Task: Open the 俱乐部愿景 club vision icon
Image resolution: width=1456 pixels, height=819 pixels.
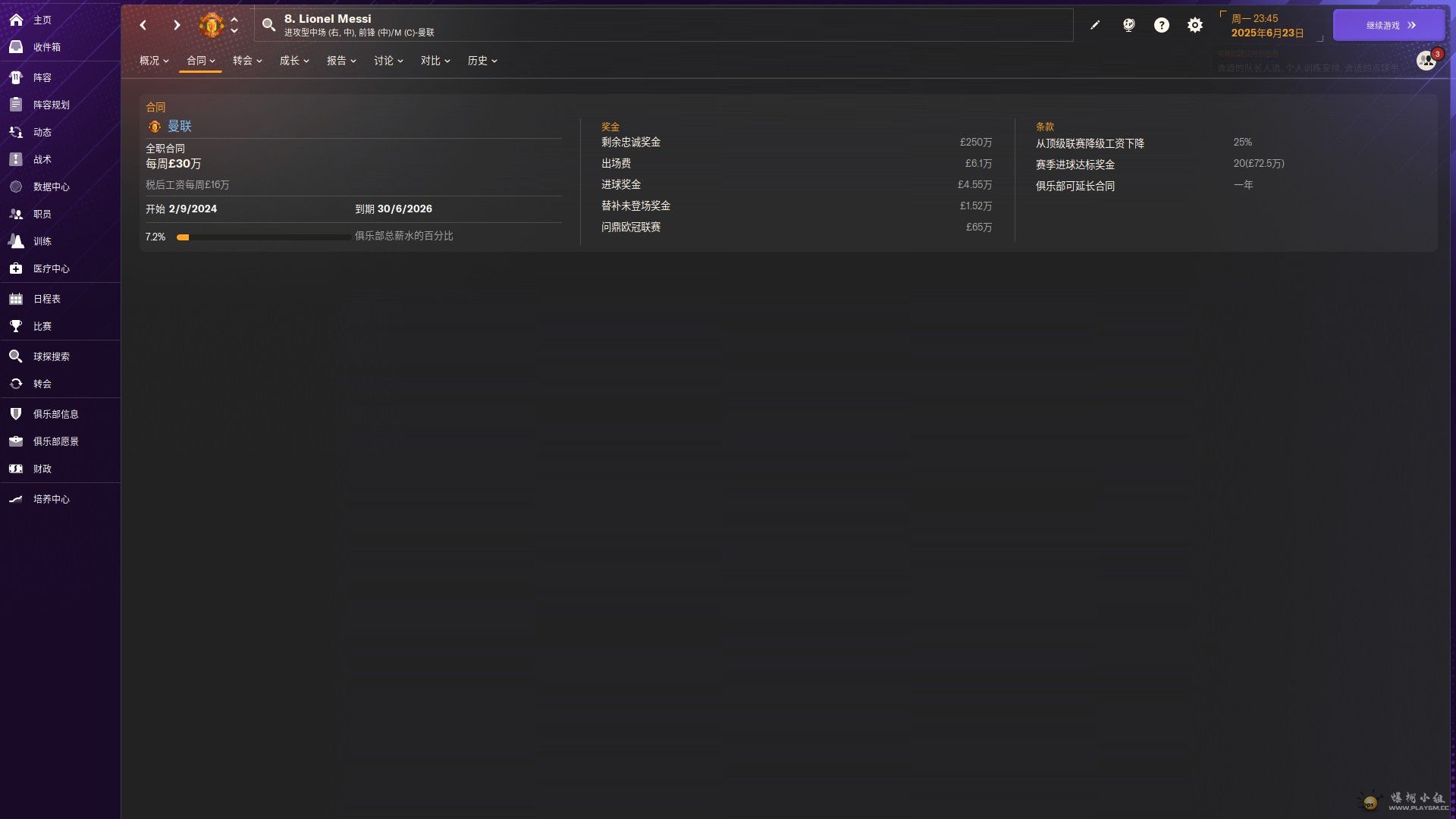Action: [16, 441]
